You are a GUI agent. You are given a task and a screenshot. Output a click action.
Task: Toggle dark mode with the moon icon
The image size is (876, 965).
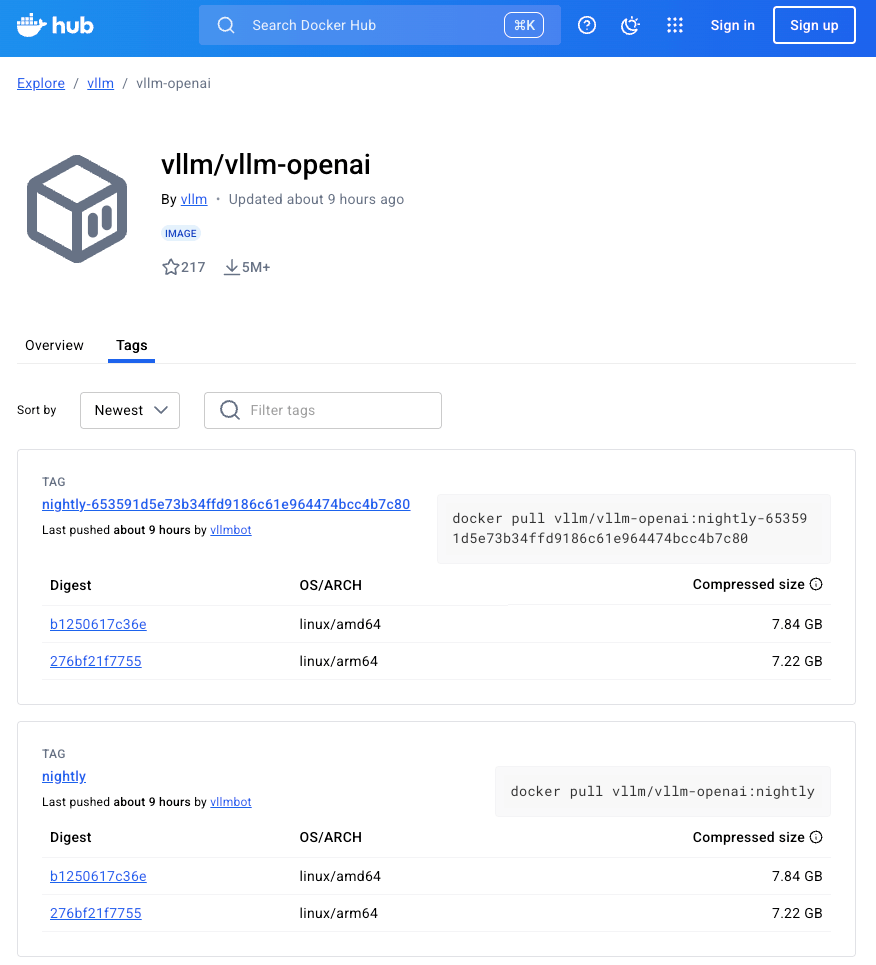point(630,25)
